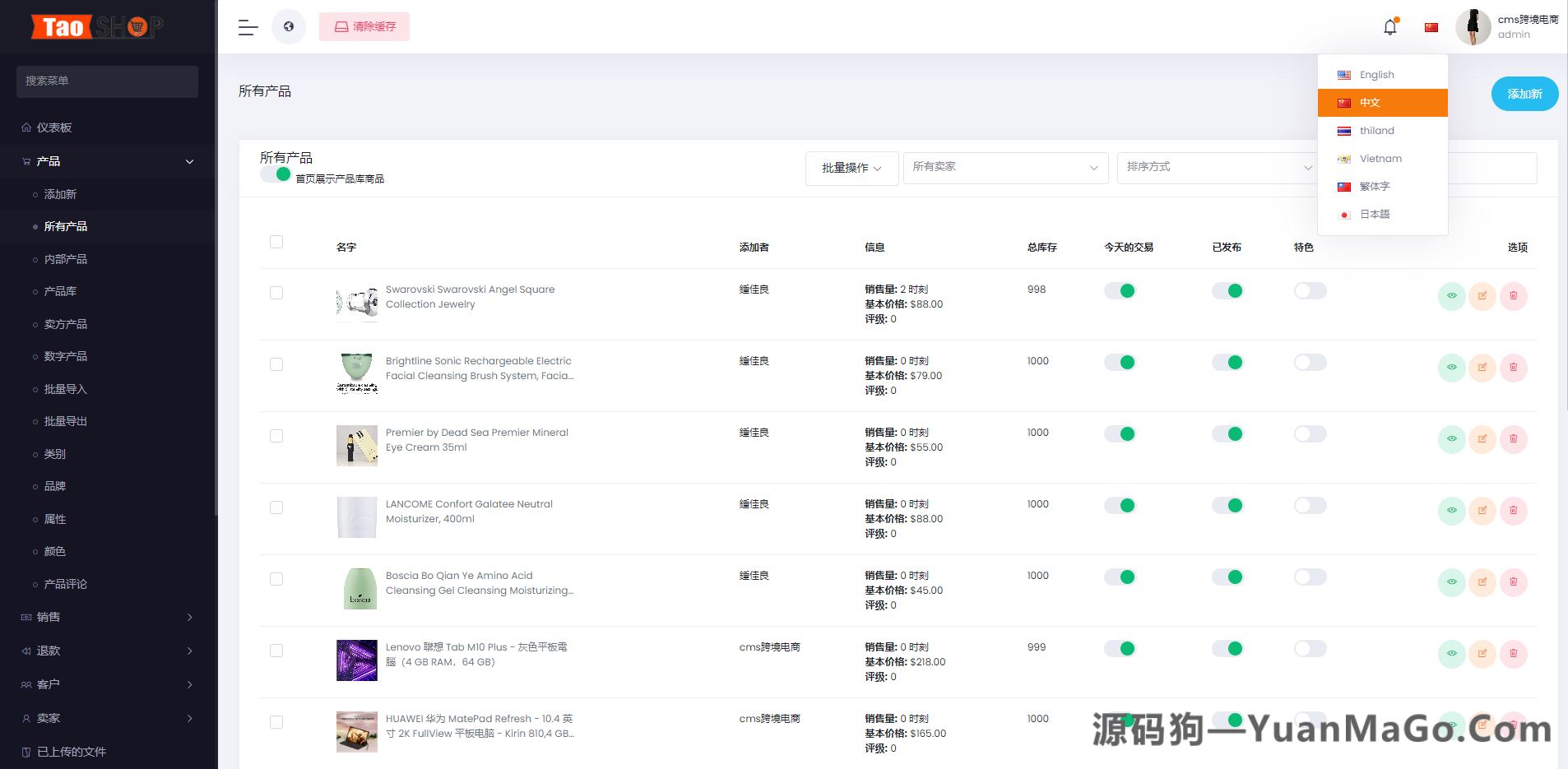Click the 添加新 button
The image size is (1568, 769).
click(1524, 94)
